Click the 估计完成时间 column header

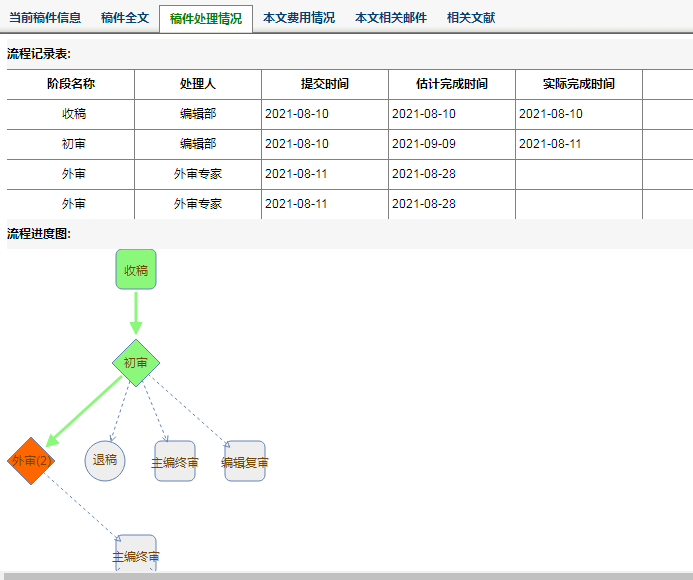click(452, 85)
